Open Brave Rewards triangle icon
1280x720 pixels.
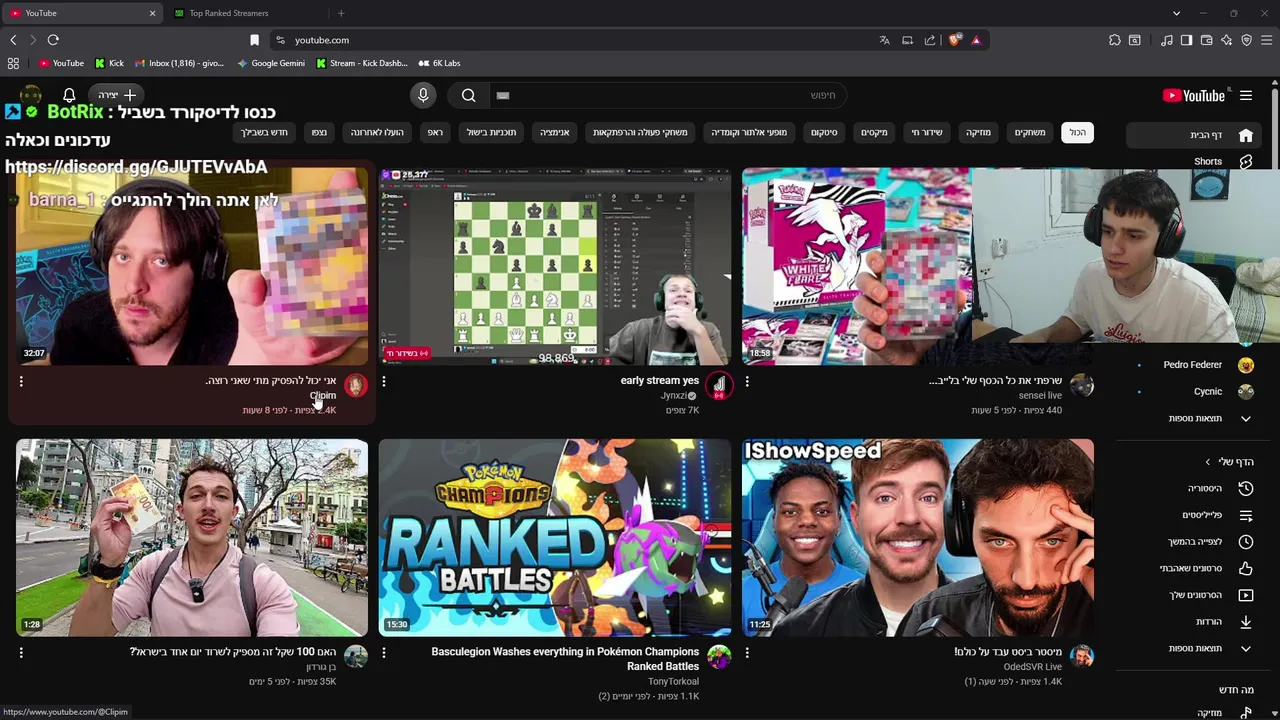pyautogui.click(x=976, y=40)
